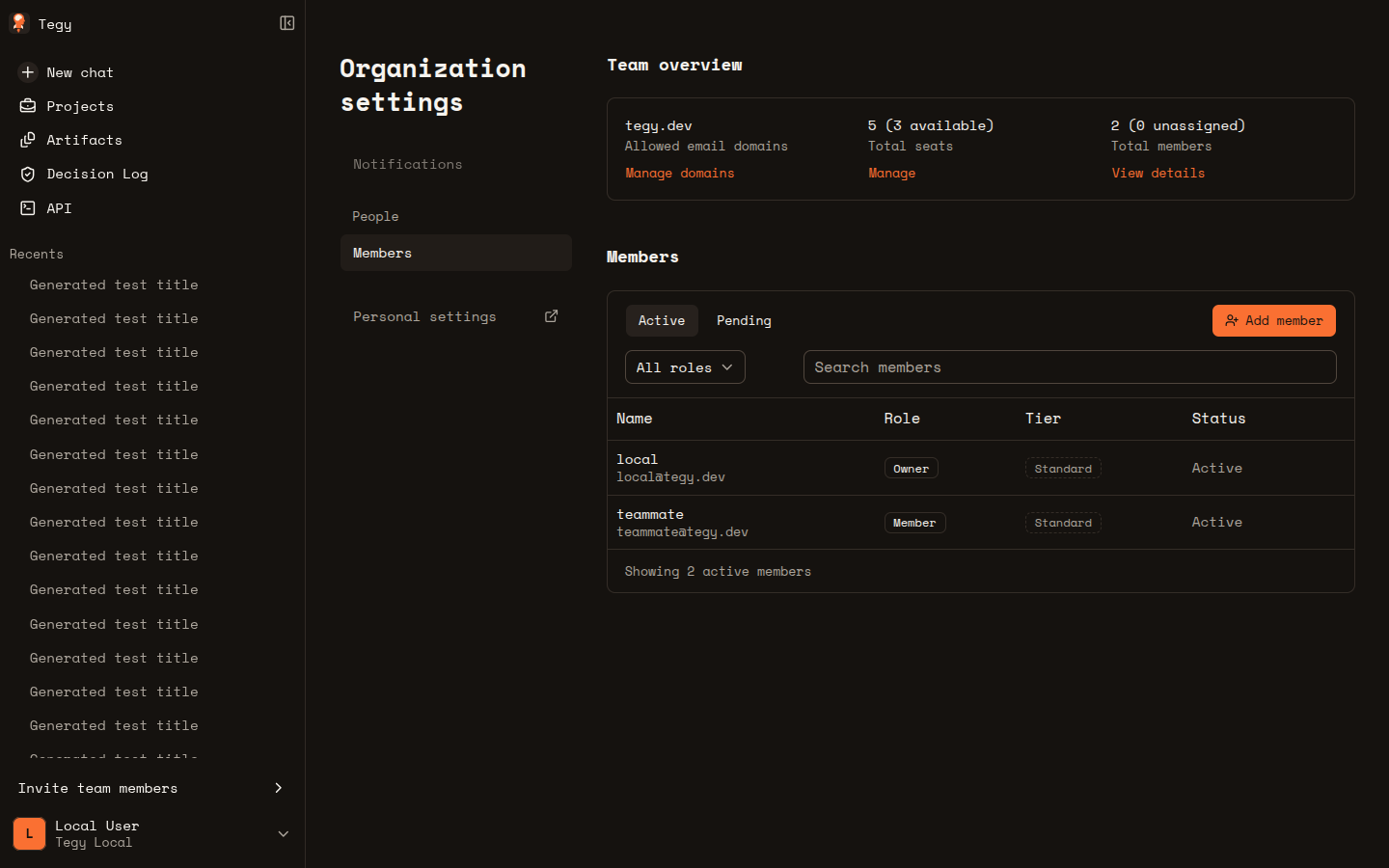Image resolution: width=1389 pixels, height=868 pixels.
Task: Collapse the sidebar with the panel icon
Action: (287, 23)
